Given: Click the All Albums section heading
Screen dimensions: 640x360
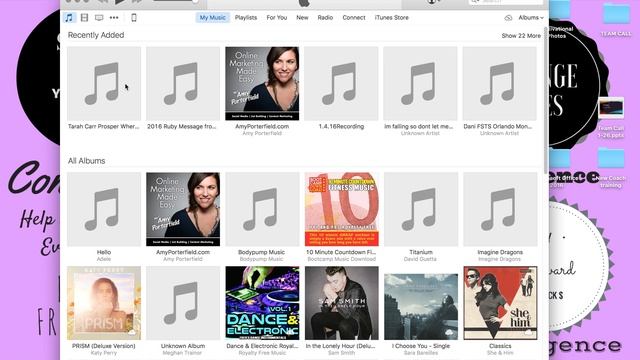Looking at the screenshot, I should coord(87,161).
